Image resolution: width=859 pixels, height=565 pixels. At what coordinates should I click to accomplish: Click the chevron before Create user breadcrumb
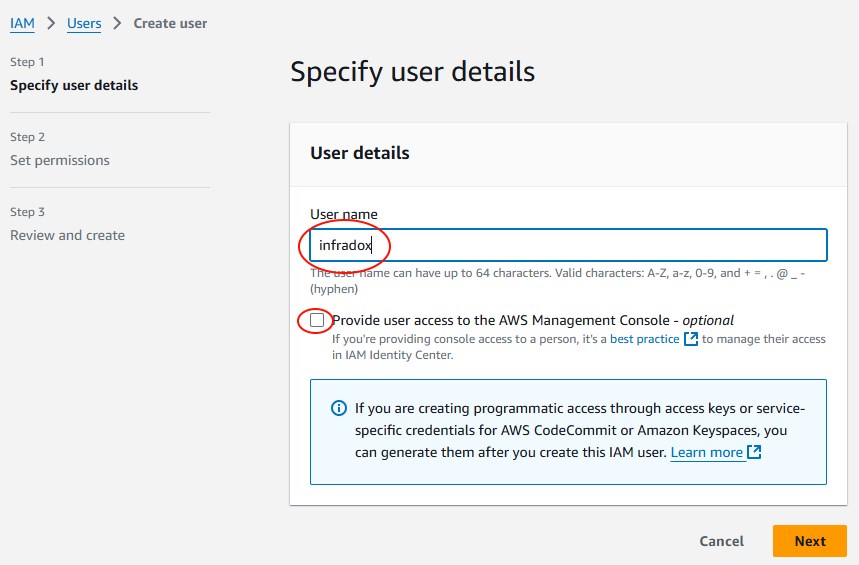[117, 24]
